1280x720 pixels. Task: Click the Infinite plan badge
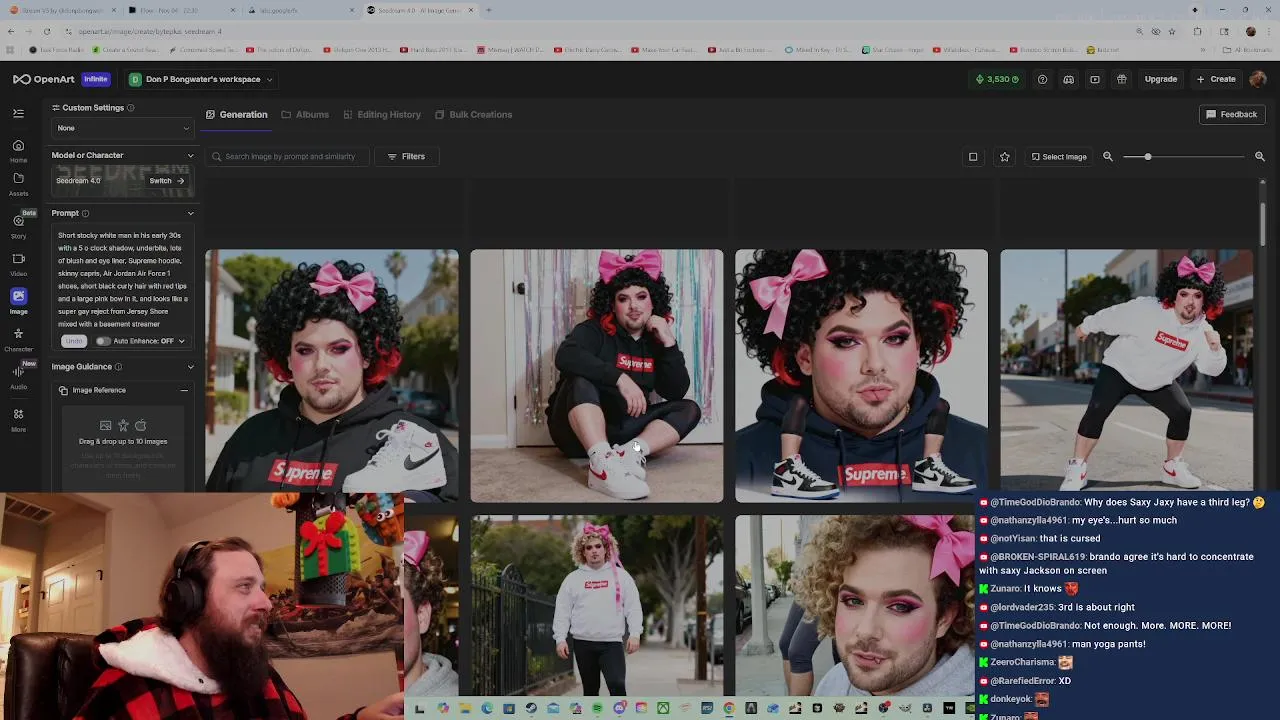click(96, 79)
